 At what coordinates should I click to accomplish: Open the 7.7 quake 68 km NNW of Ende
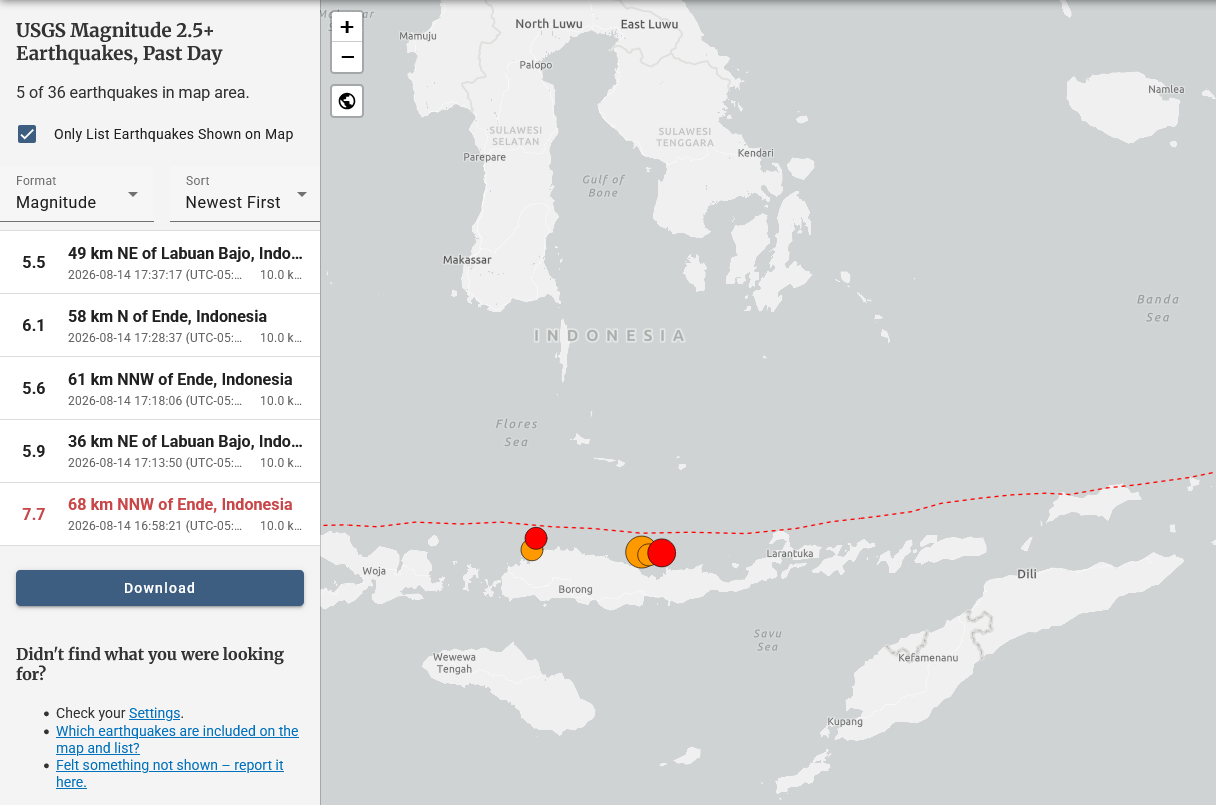tap(160, 515)
